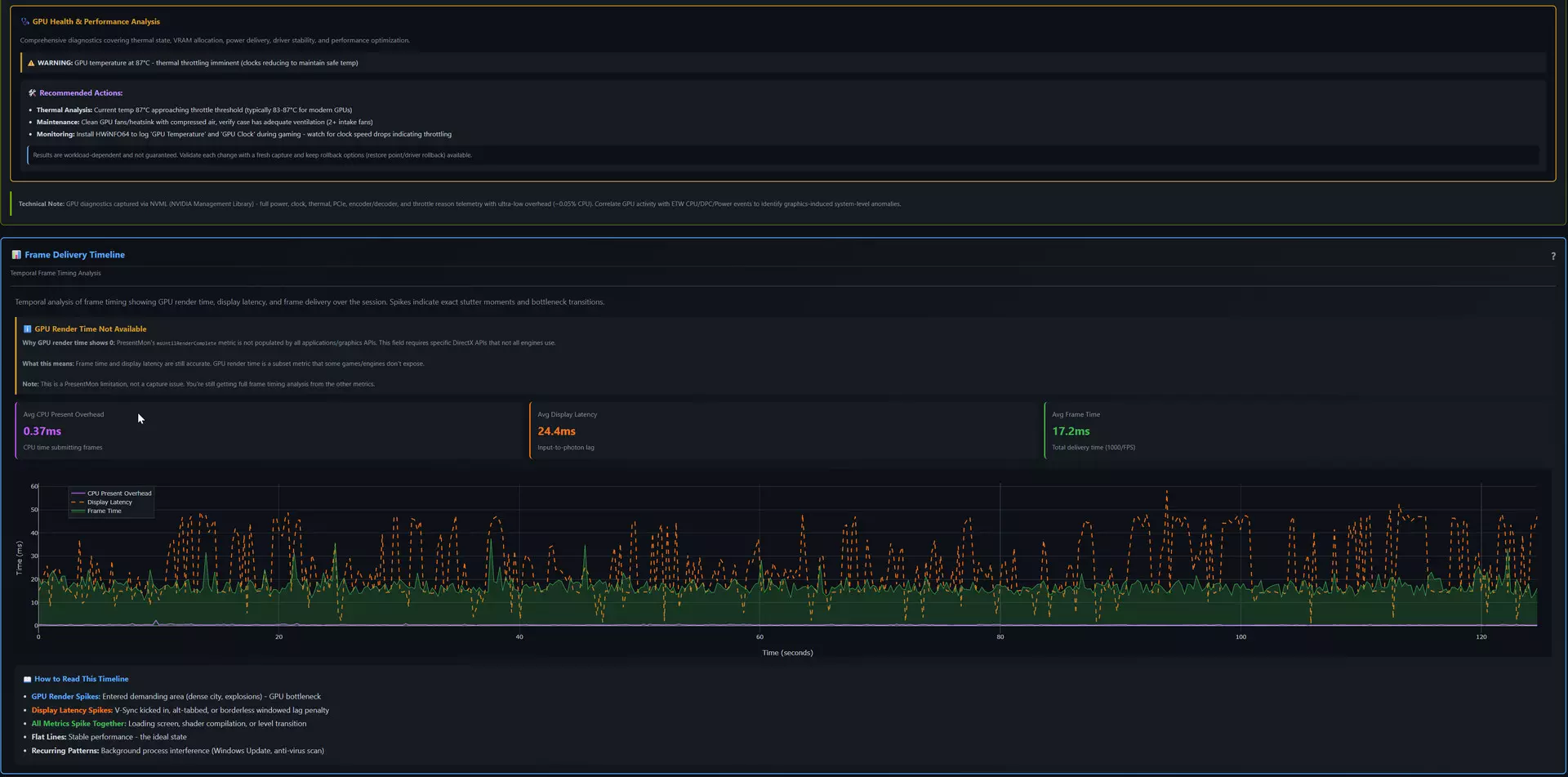Select the Avg Display Latency 24.4ms card

click(783, 431)
